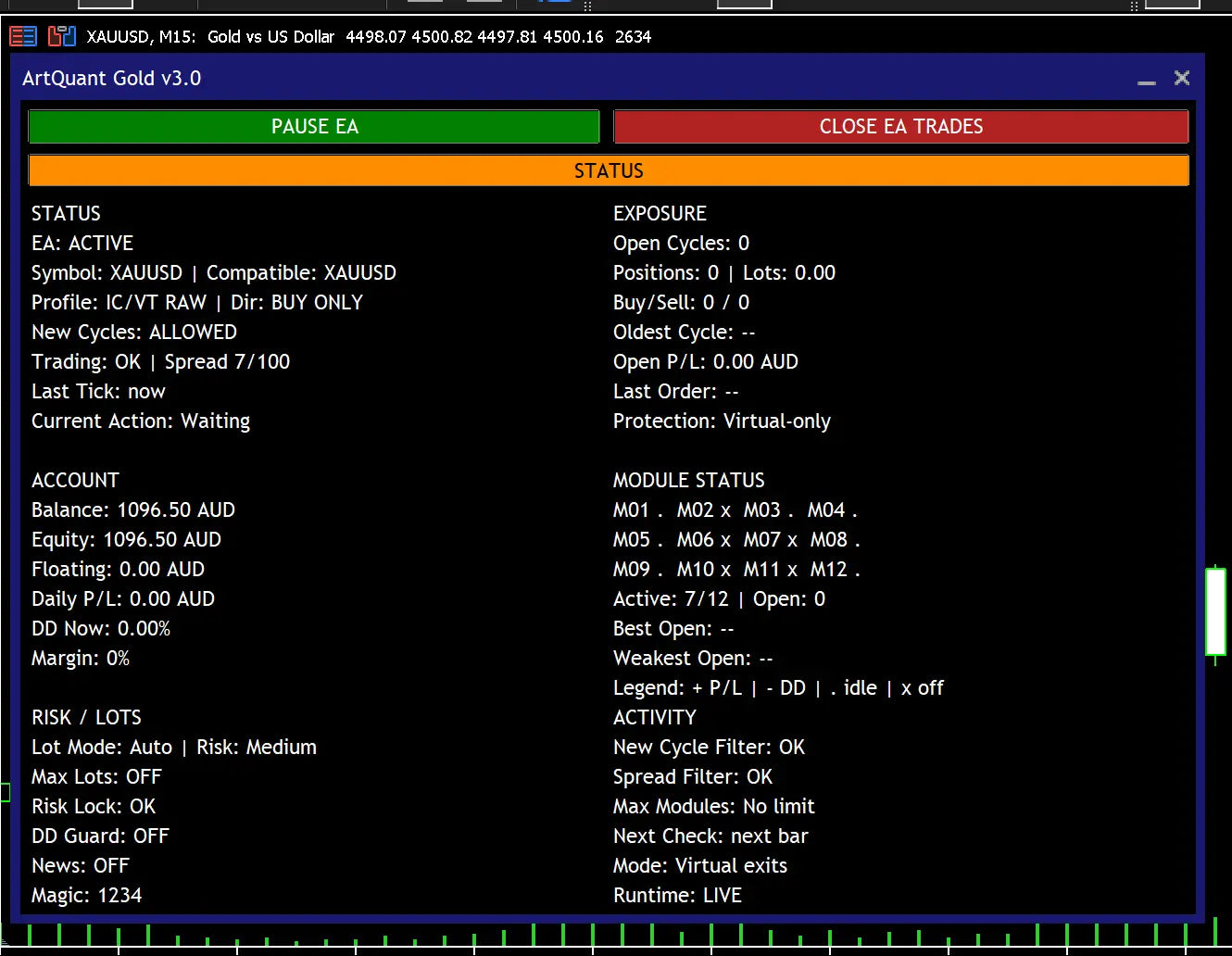Screen dimensions: 1232x956
Task: Click the ACCOUNT section heading
Action: click(x=75, y=480)
